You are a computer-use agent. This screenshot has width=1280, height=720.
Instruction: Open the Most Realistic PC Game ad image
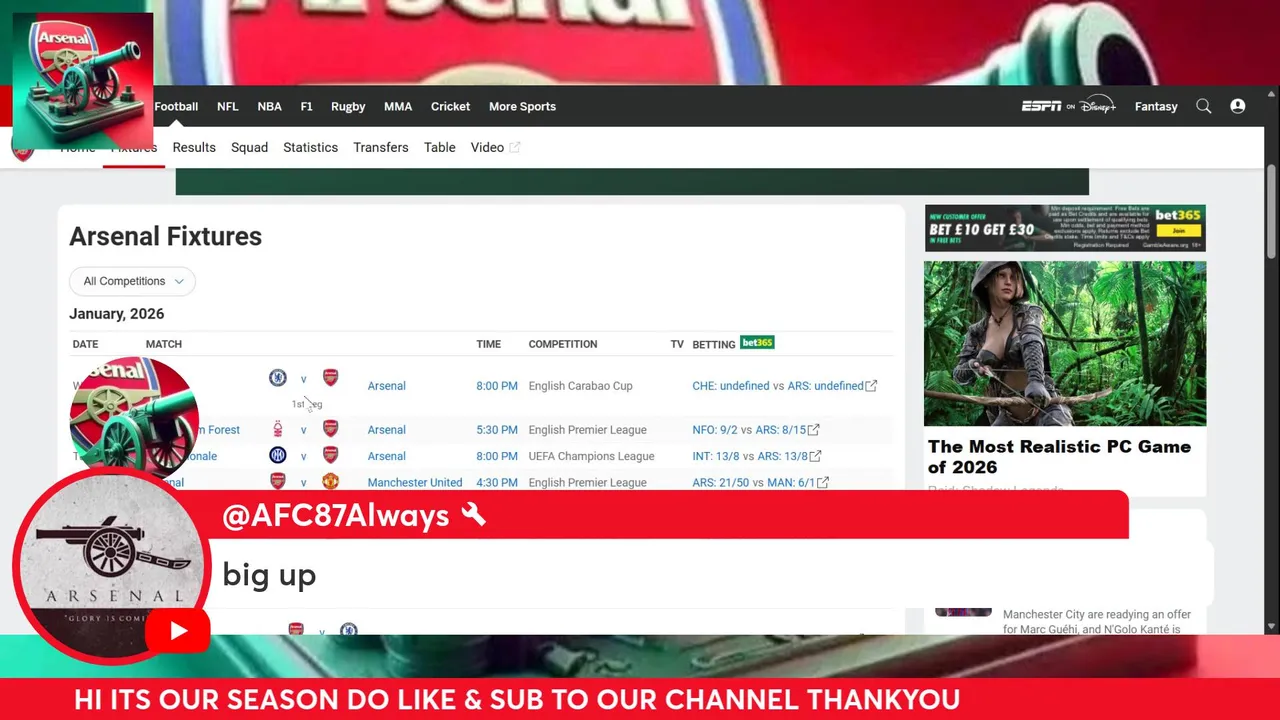[1065, 344]
